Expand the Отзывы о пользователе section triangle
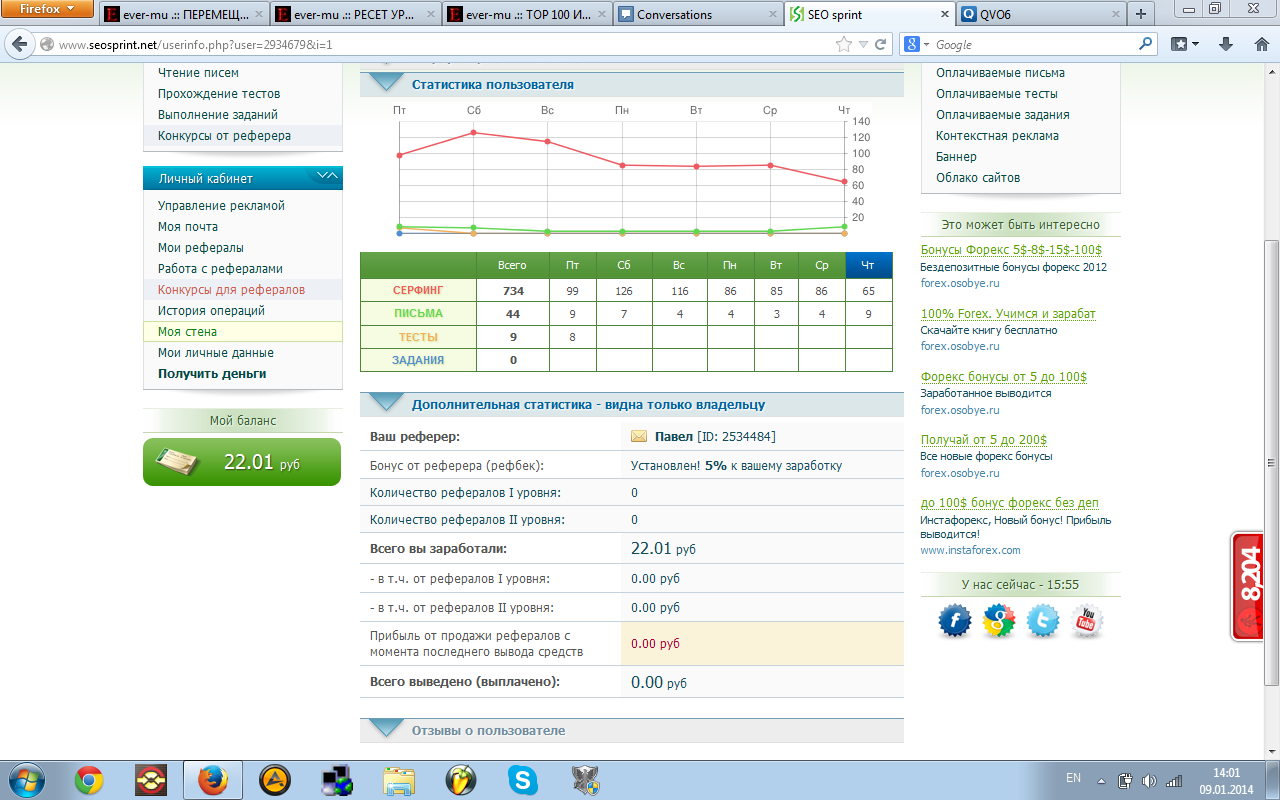Image resolution: width=1280 pixels, height=800 pixels. [x=386, y=729]
